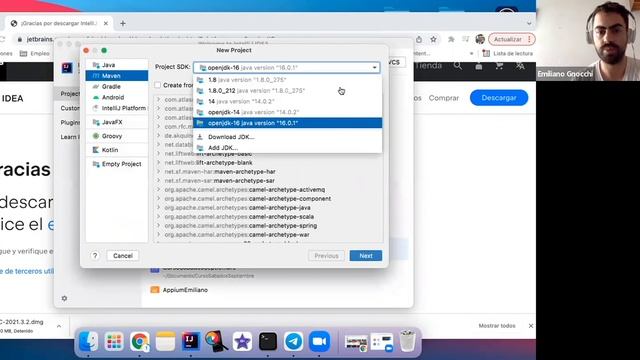Open Finder from the Dock

pos(88,341)
